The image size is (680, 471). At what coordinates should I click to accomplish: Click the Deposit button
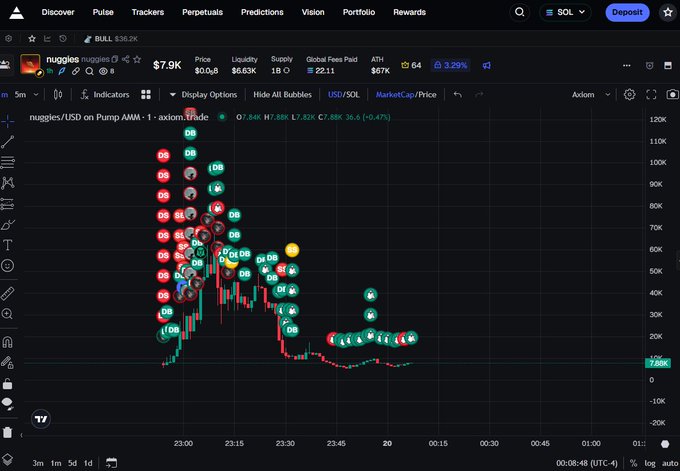627,12
